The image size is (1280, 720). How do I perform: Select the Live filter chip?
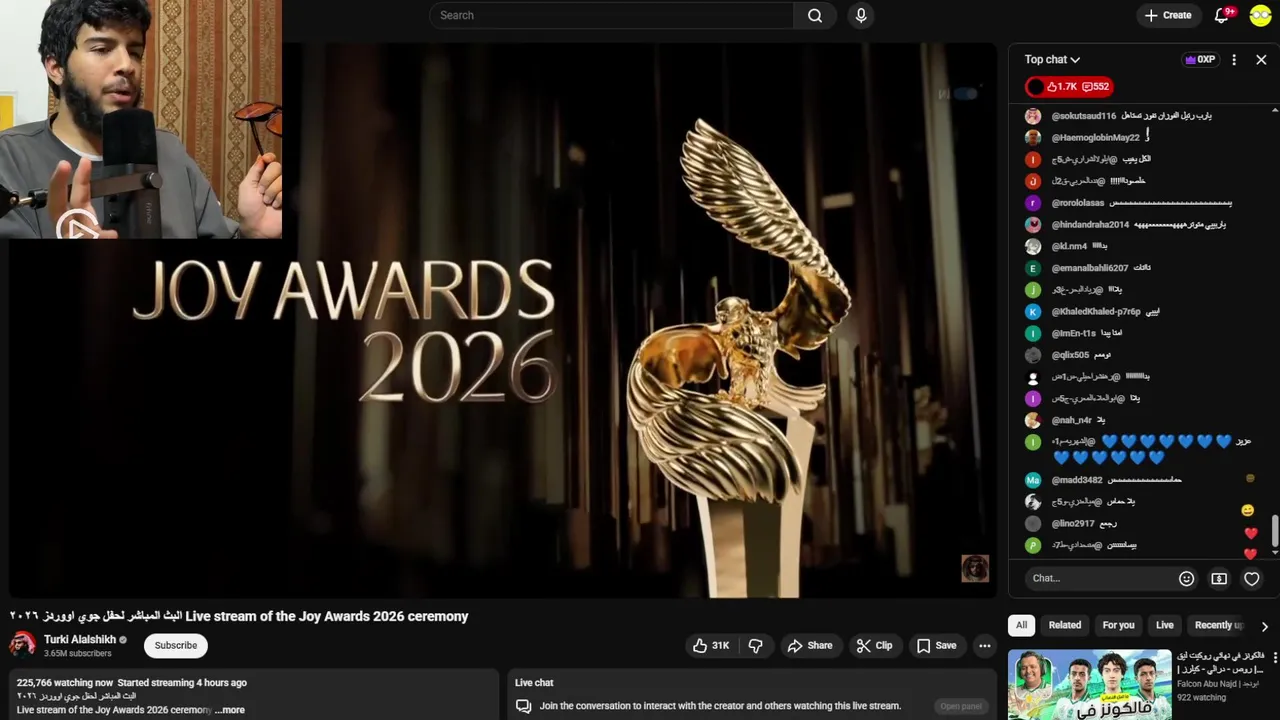click(x=1165, y=625)
